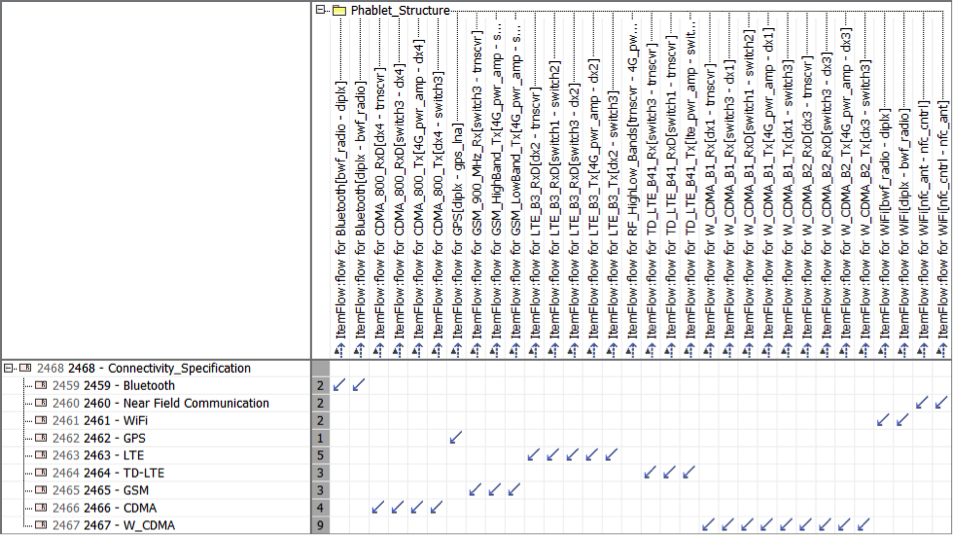Image resolution: width=953 pixels, height=535 pixels.
Task: Select the 2463 - LTE row
Action: point(98,455)
